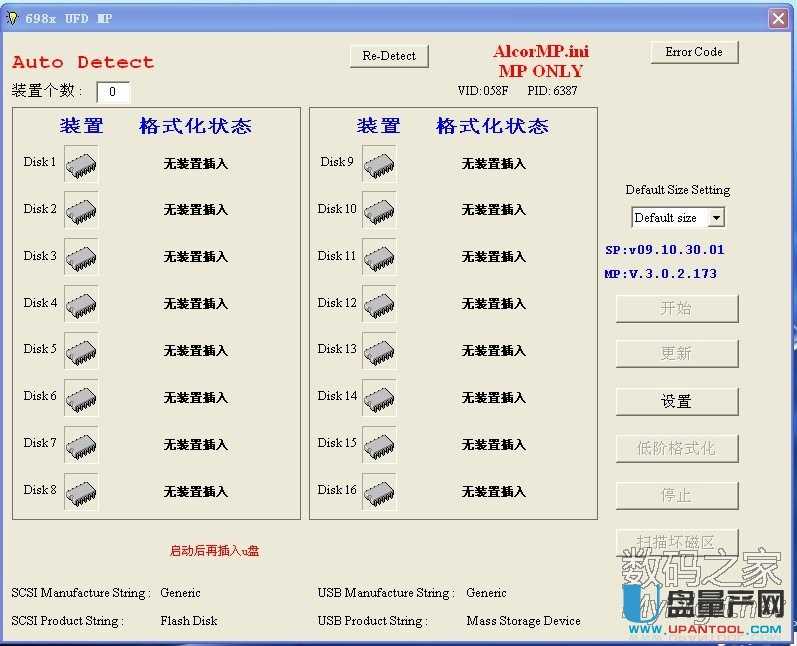Select the Disk 12 device icon
797x646 pixels.
(x=379, y=305)
